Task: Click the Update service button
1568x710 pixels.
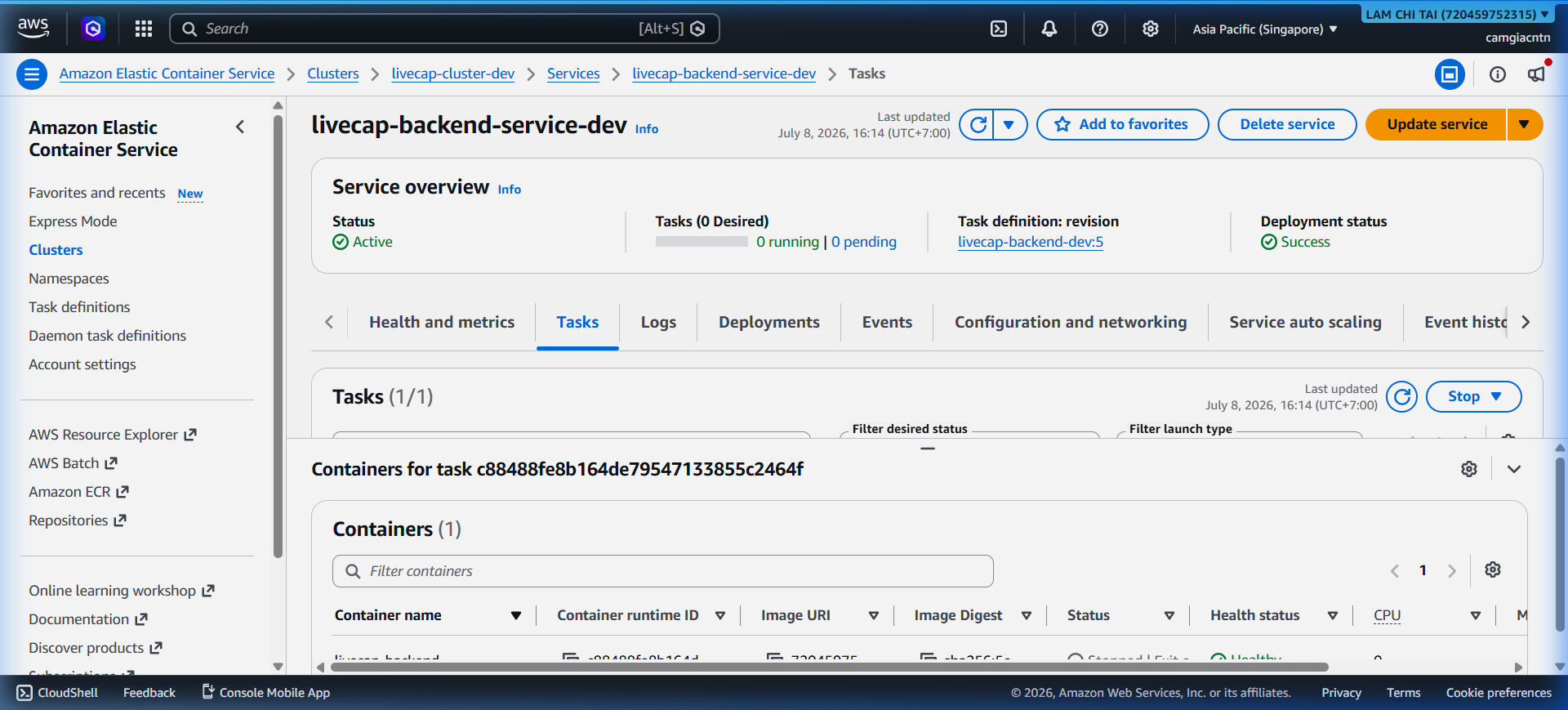Action: click(x=1437, y=124)
